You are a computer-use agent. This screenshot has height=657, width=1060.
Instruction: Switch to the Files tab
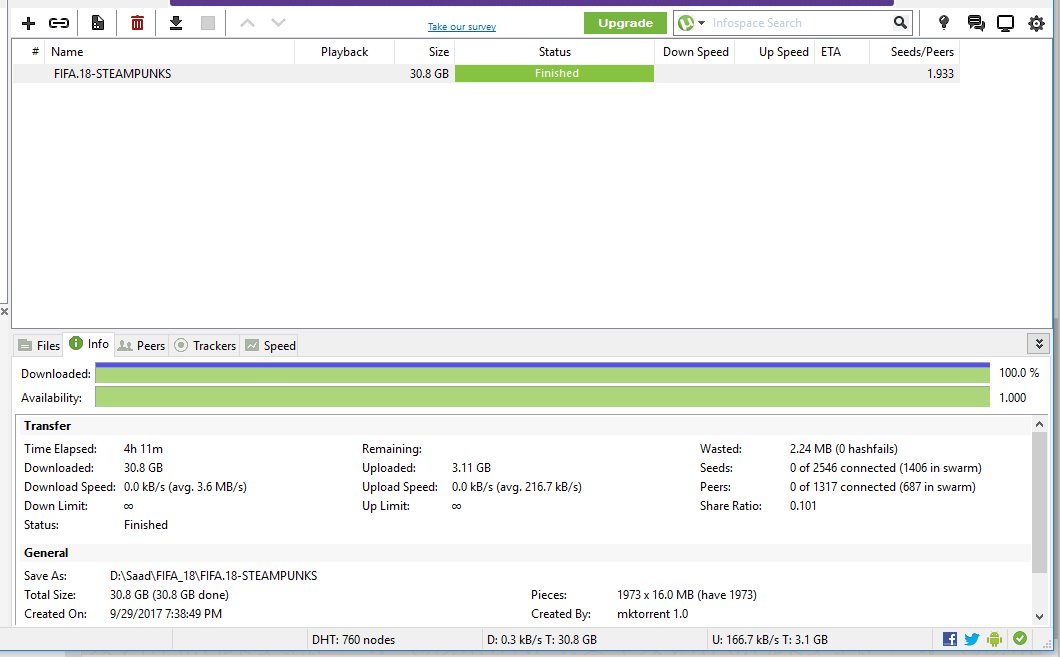pyautogui.click(x=39, y=345)
